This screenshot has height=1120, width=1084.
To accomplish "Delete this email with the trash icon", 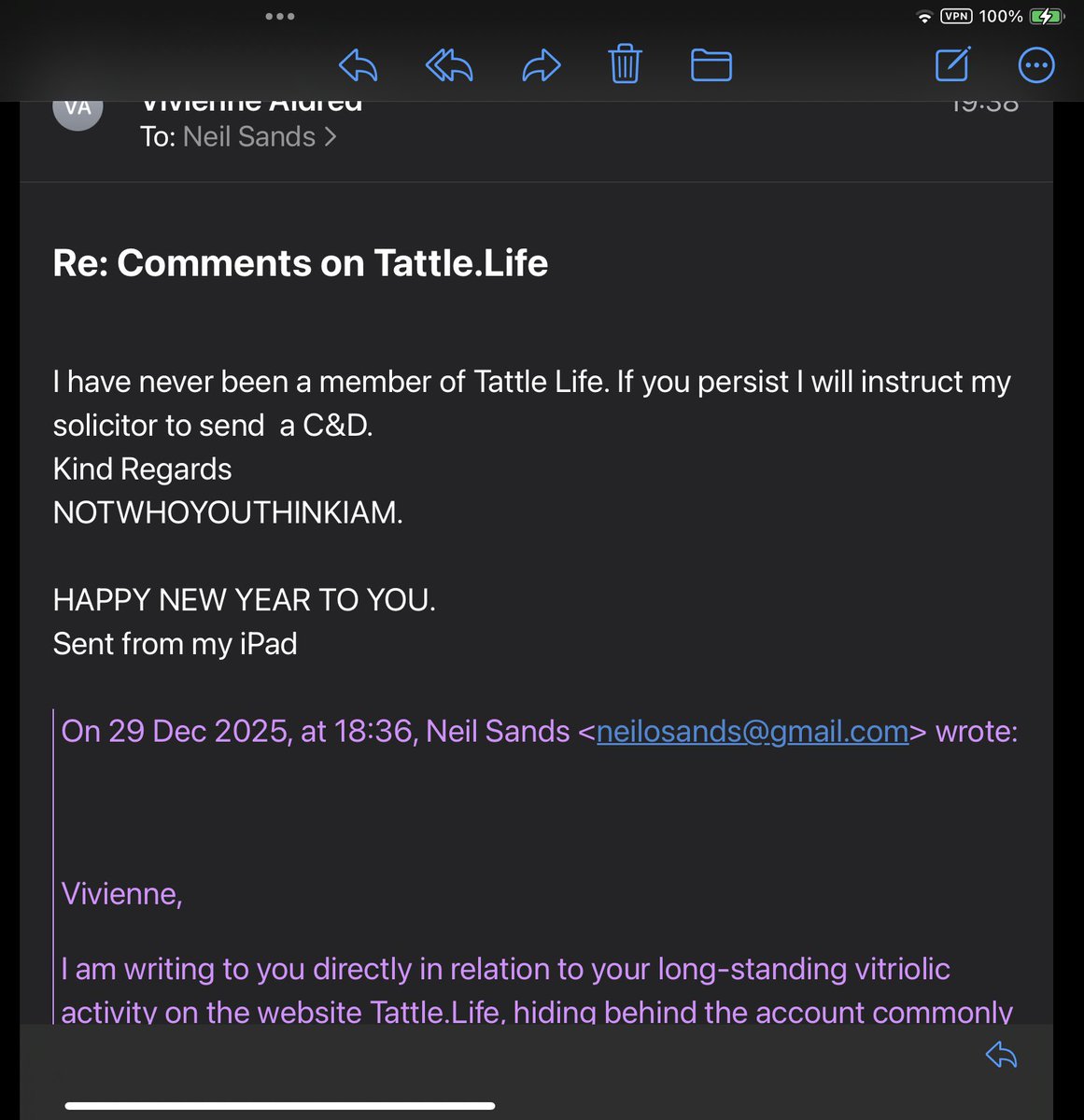I will (x=625, y=64).
